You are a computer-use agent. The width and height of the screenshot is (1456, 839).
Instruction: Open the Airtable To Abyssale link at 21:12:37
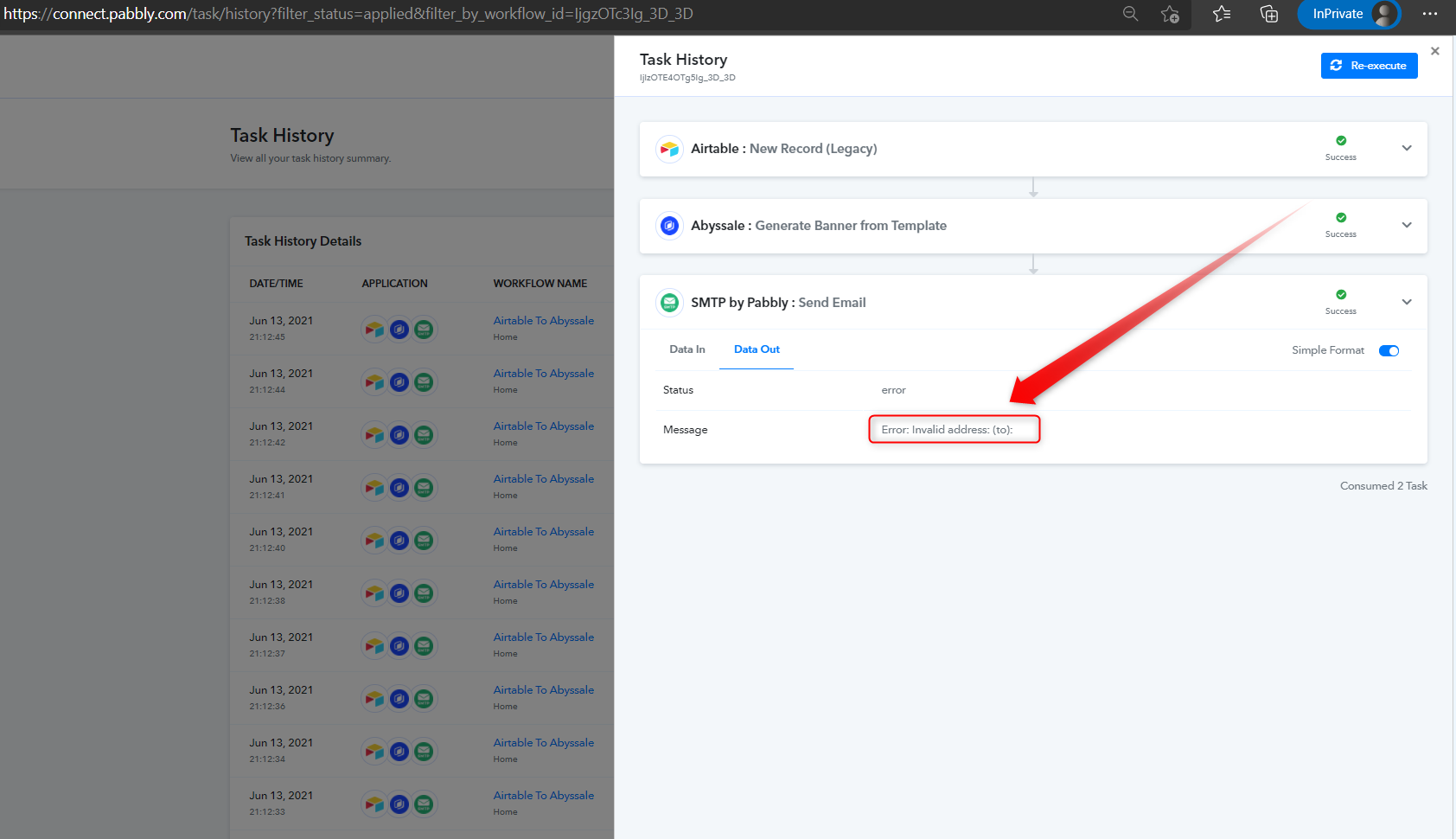click(544, 637)
